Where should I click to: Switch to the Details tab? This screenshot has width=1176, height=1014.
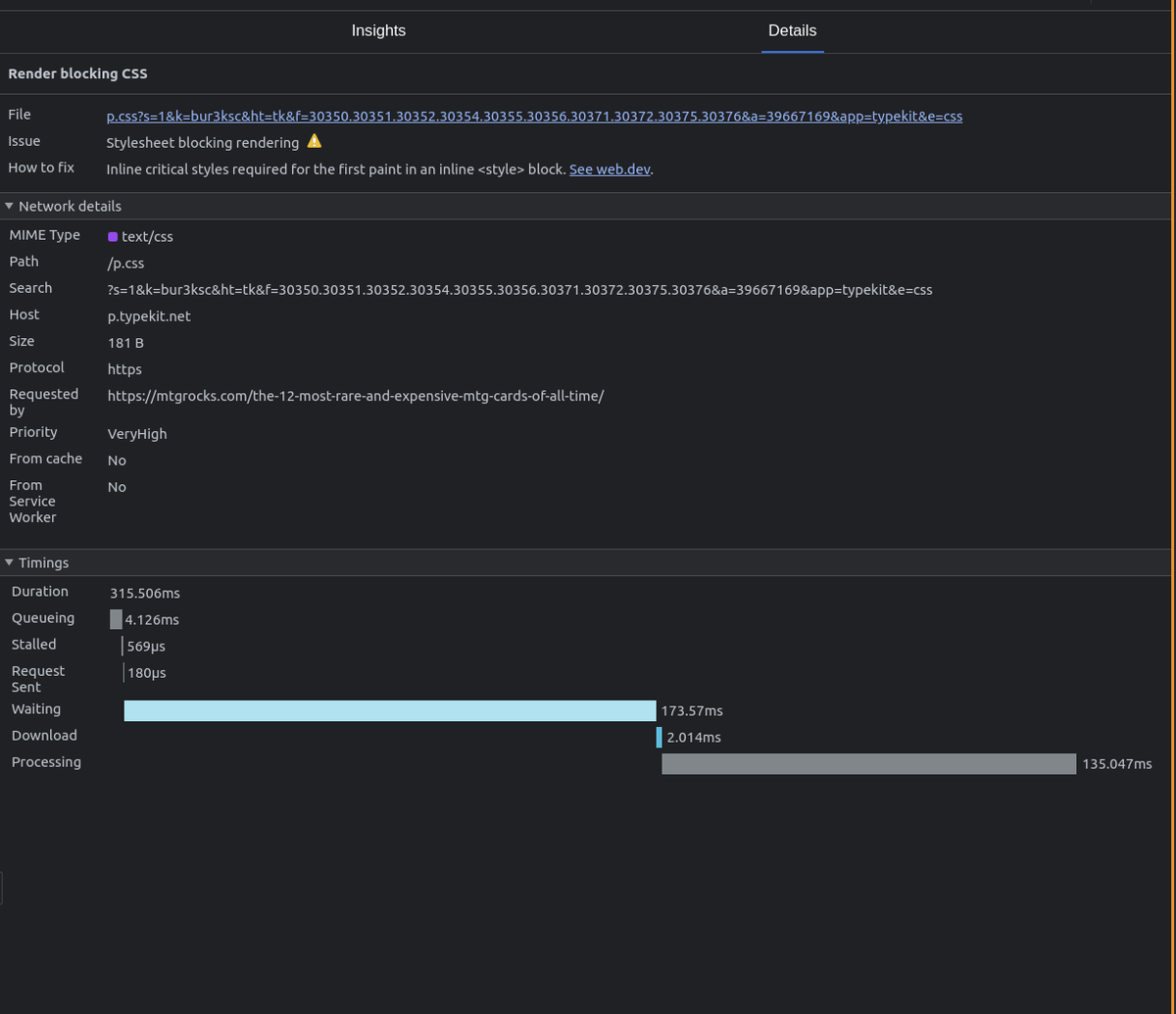pos(792,30)
